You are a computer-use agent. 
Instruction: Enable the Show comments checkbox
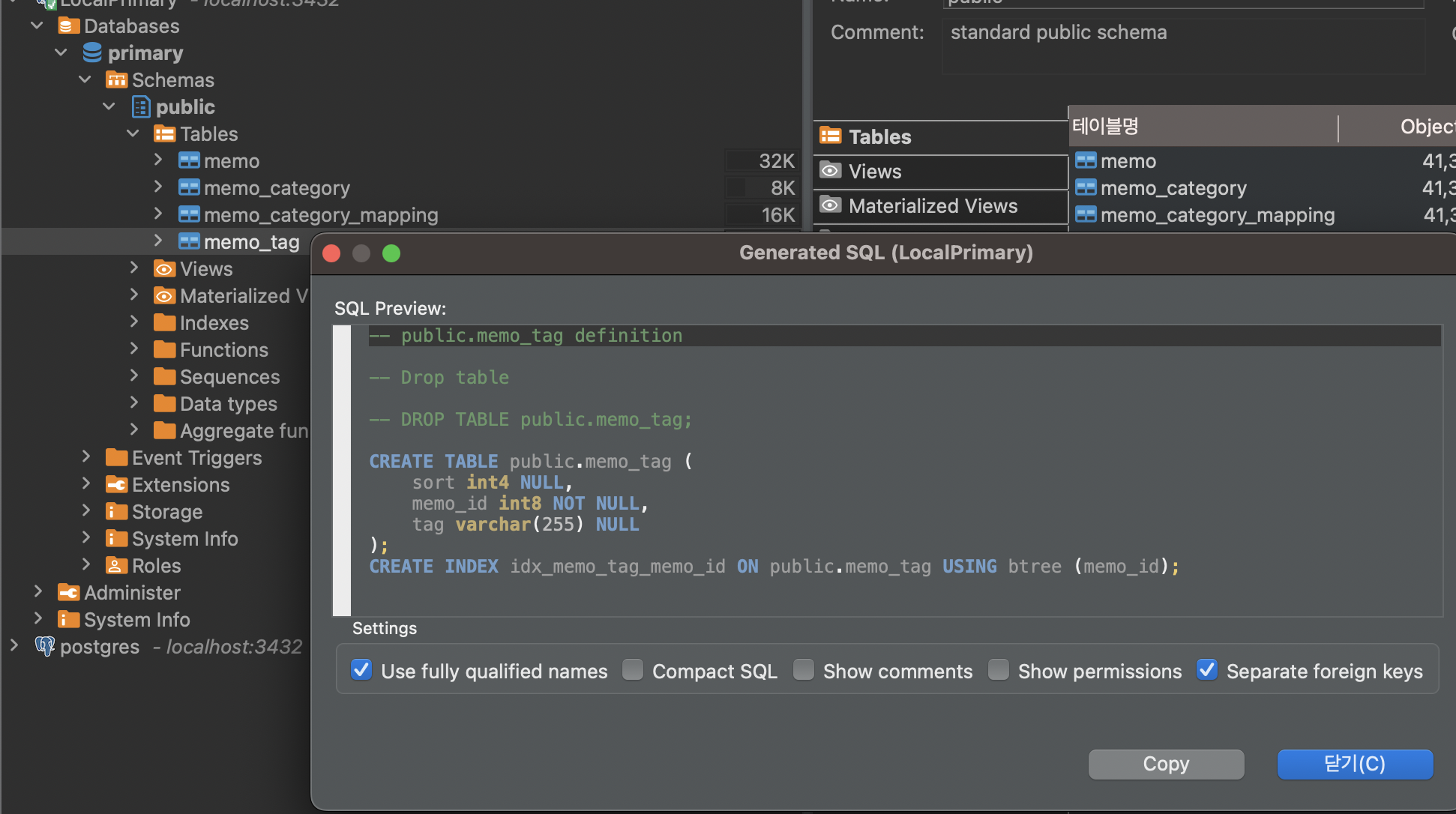click(x=804, y=670)
